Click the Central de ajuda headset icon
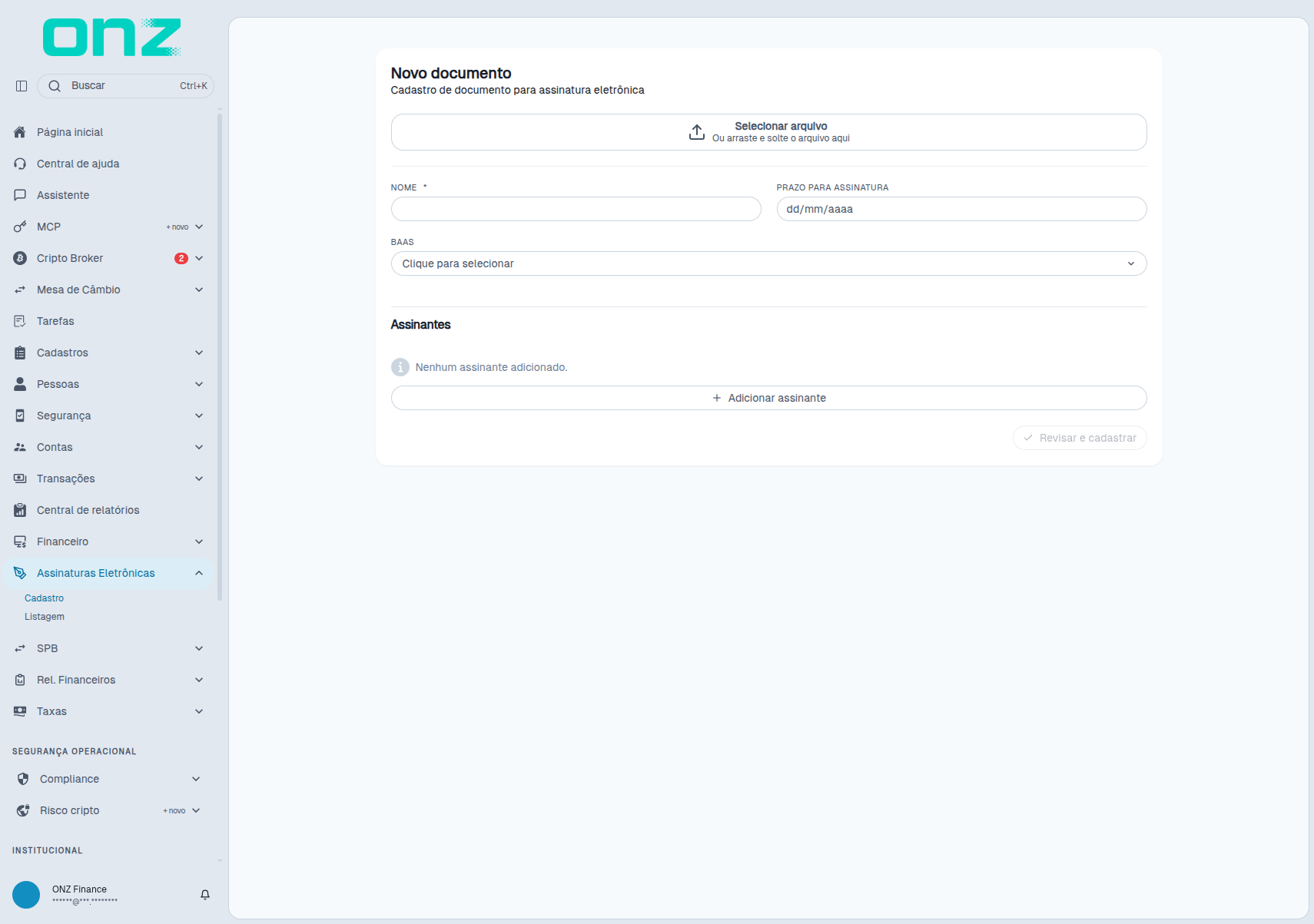Viewport: 1314px width, 924px height. pos(20,164)
